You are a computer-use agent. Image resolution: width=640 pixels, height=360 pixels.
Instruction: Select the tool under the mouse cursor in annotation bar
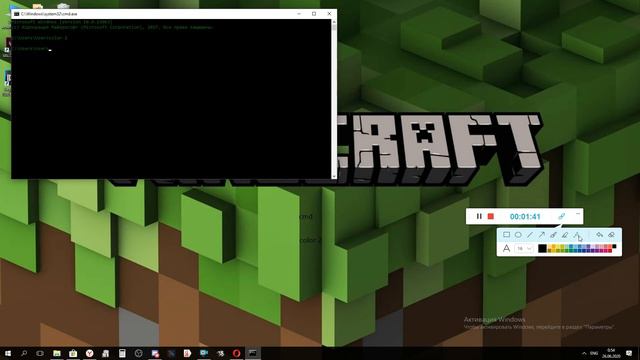[577, 235]
